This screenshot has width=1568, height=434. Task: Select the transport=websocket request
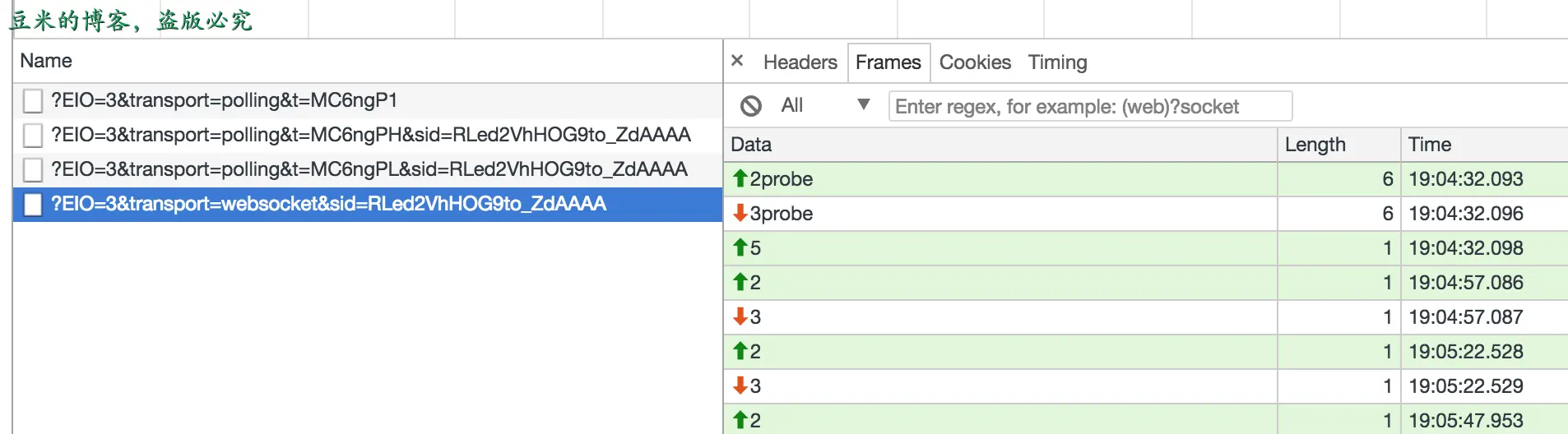368,204
